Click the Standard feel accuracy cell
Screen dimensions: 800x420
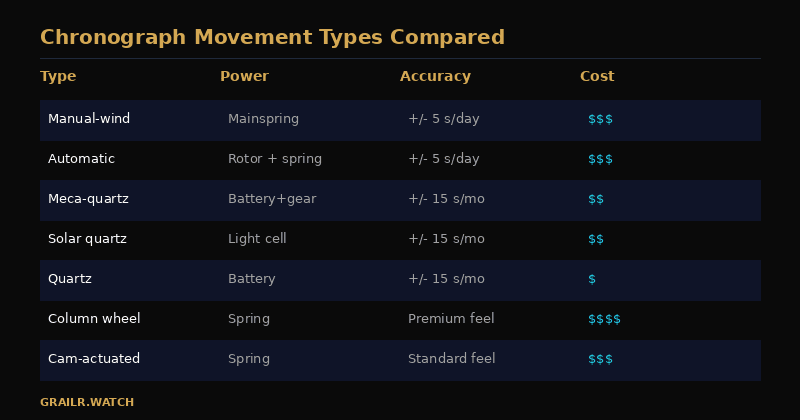(452, 359)
